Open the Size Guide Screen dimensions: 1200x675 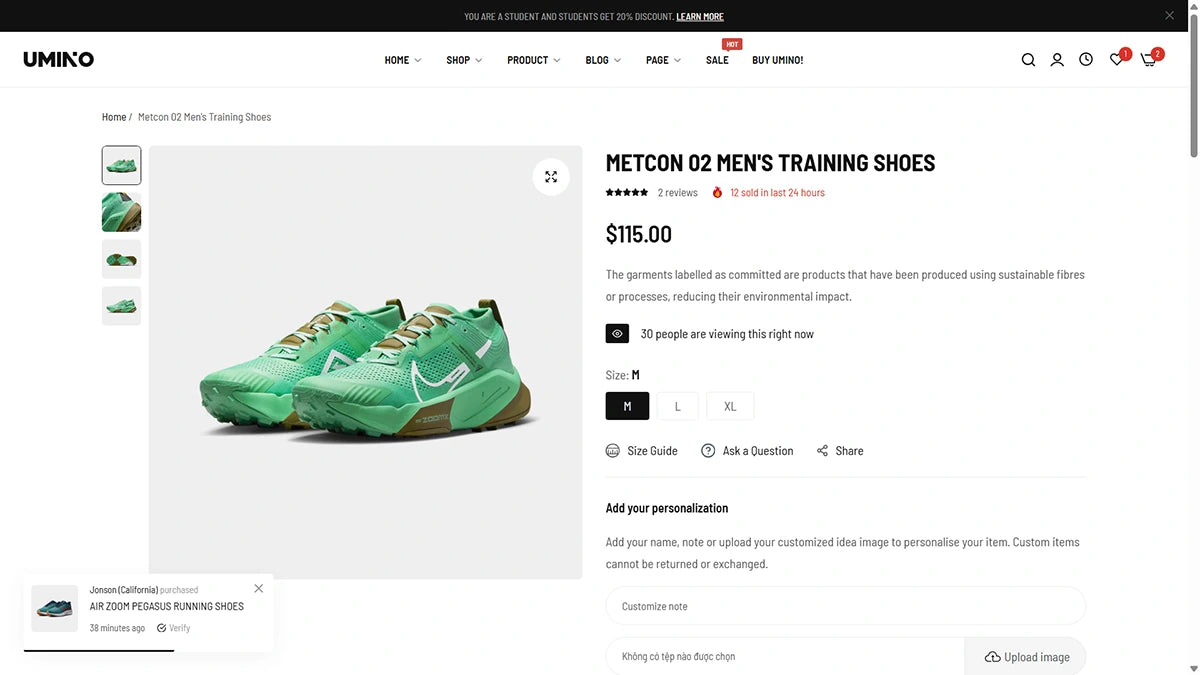641,450
